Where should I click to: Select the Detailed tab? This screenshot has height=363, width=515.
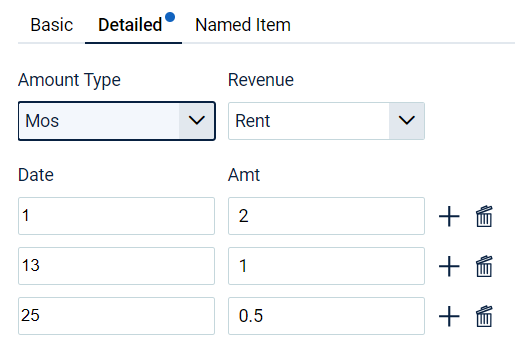pos(130,25)
